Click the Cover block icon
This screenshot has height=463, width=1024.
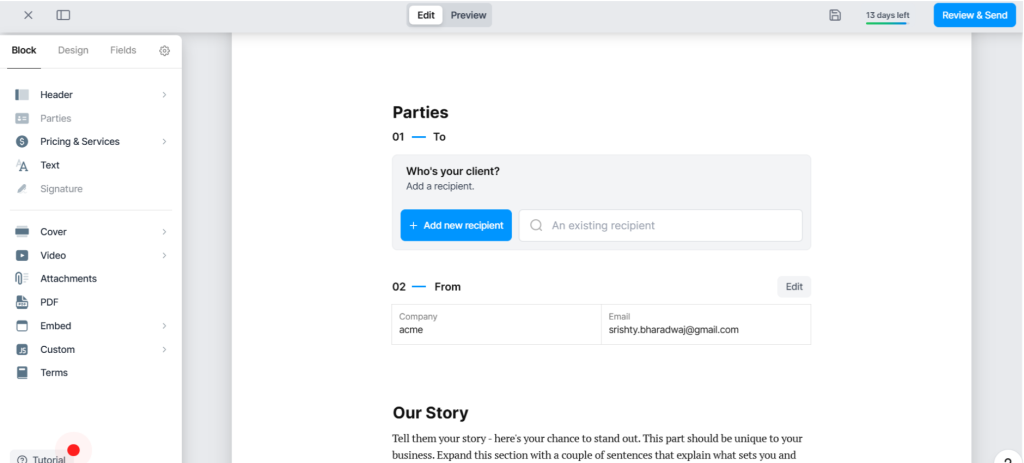(x=22, y=232)
